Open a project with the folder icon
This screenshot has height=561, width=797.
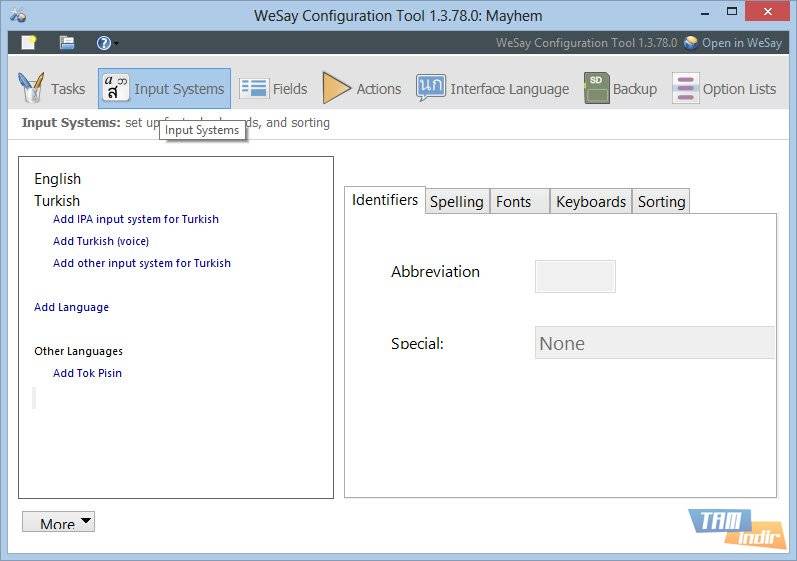[67, 43]
